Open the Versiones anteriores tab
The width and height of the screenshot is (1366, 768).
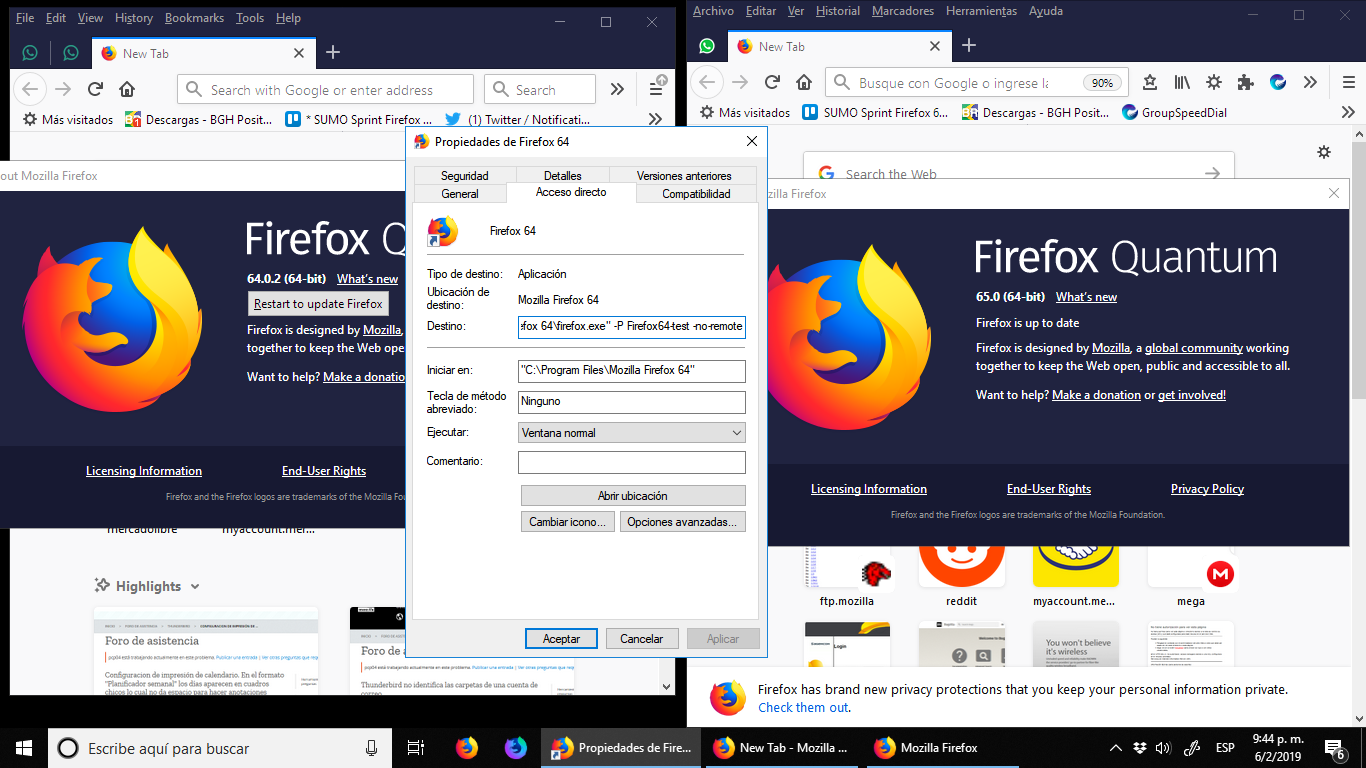684,176
